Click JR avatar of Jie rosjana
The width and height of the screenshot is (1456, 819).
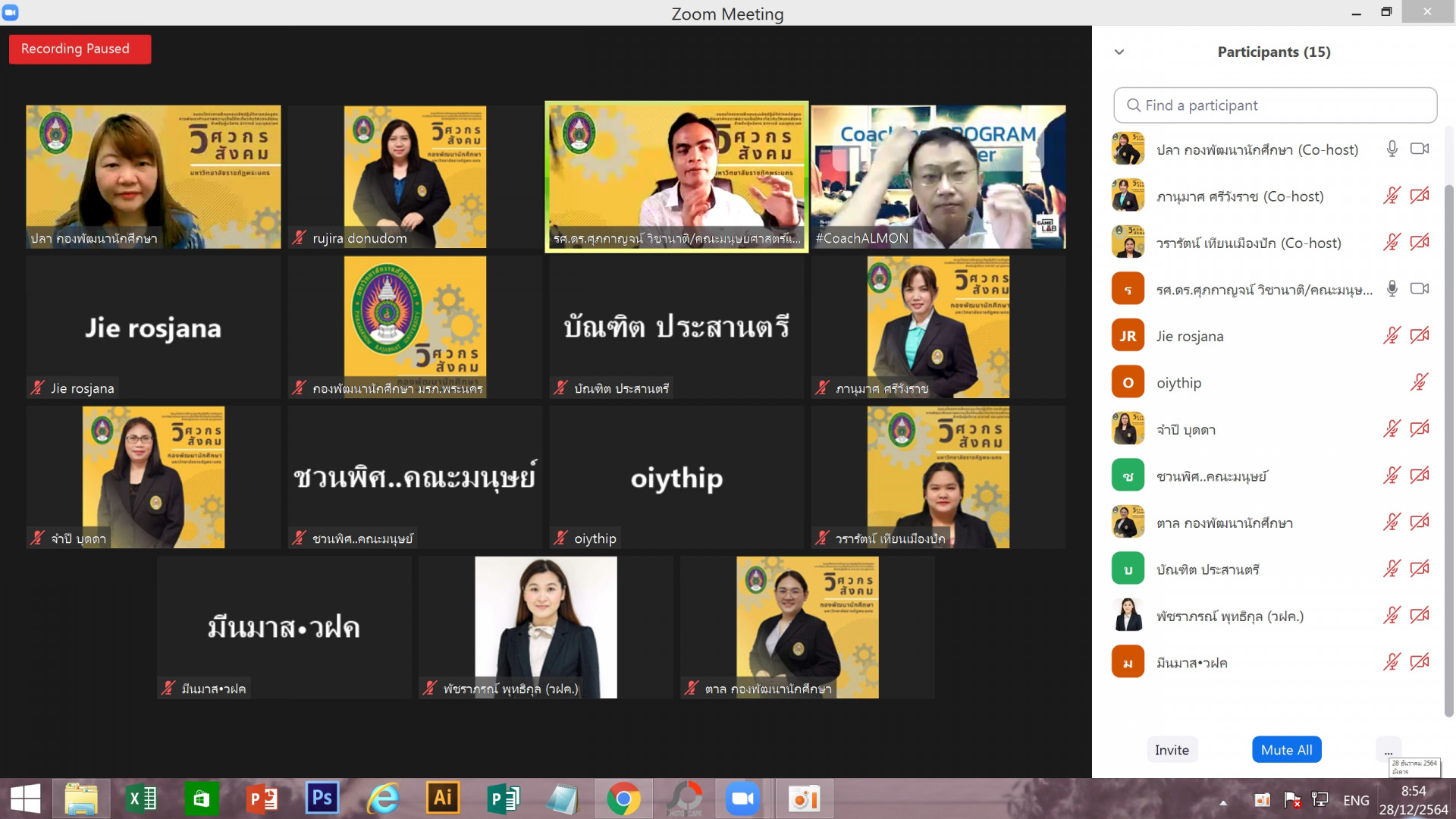click(x=1128, y=336)
